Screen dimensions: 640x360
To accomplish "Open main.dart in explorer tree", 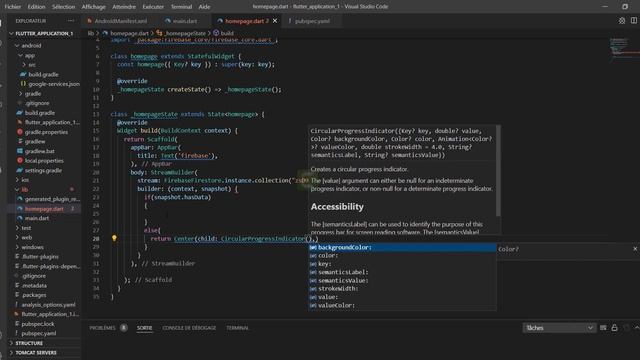I will pos(37,218).
